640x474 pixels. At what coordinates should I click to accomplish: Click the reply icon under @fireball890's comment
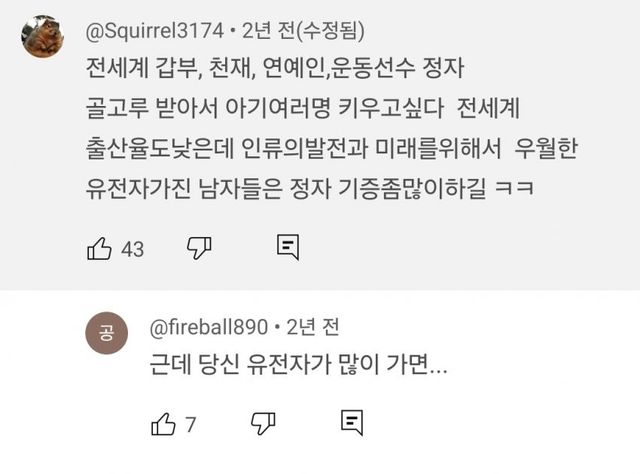coord(351,423)
